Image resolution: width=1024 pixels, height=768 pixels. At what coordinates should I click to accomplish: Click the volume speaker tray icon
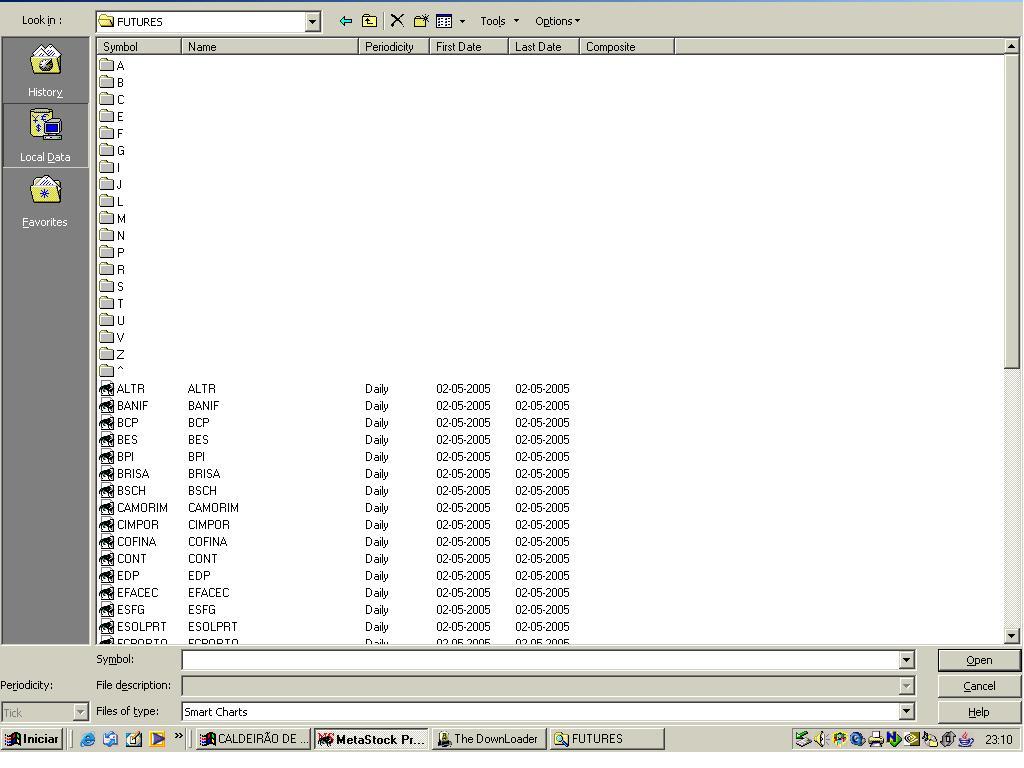[820, 739]
